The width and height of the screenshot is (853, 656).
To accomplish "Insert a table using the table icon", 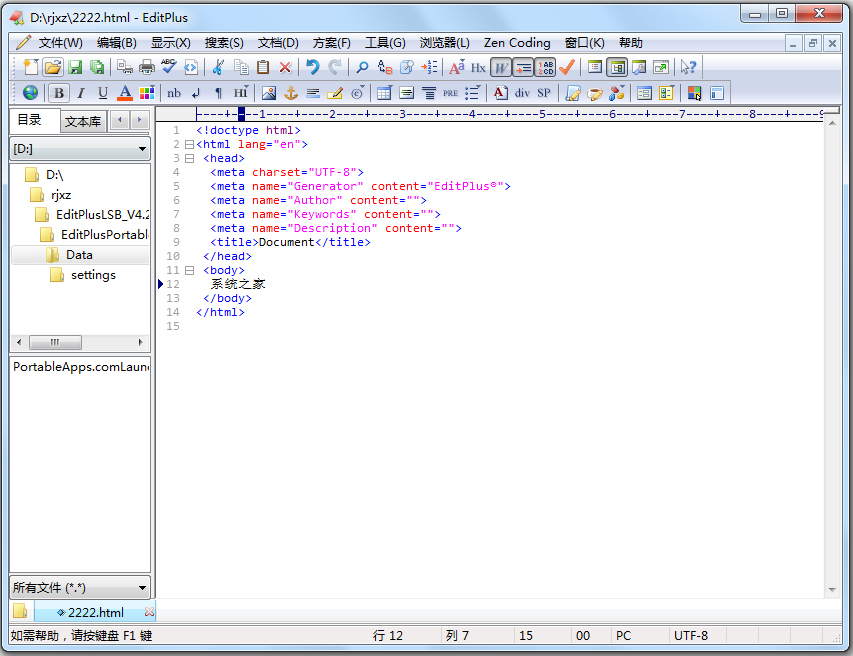I will pos(383,92).
